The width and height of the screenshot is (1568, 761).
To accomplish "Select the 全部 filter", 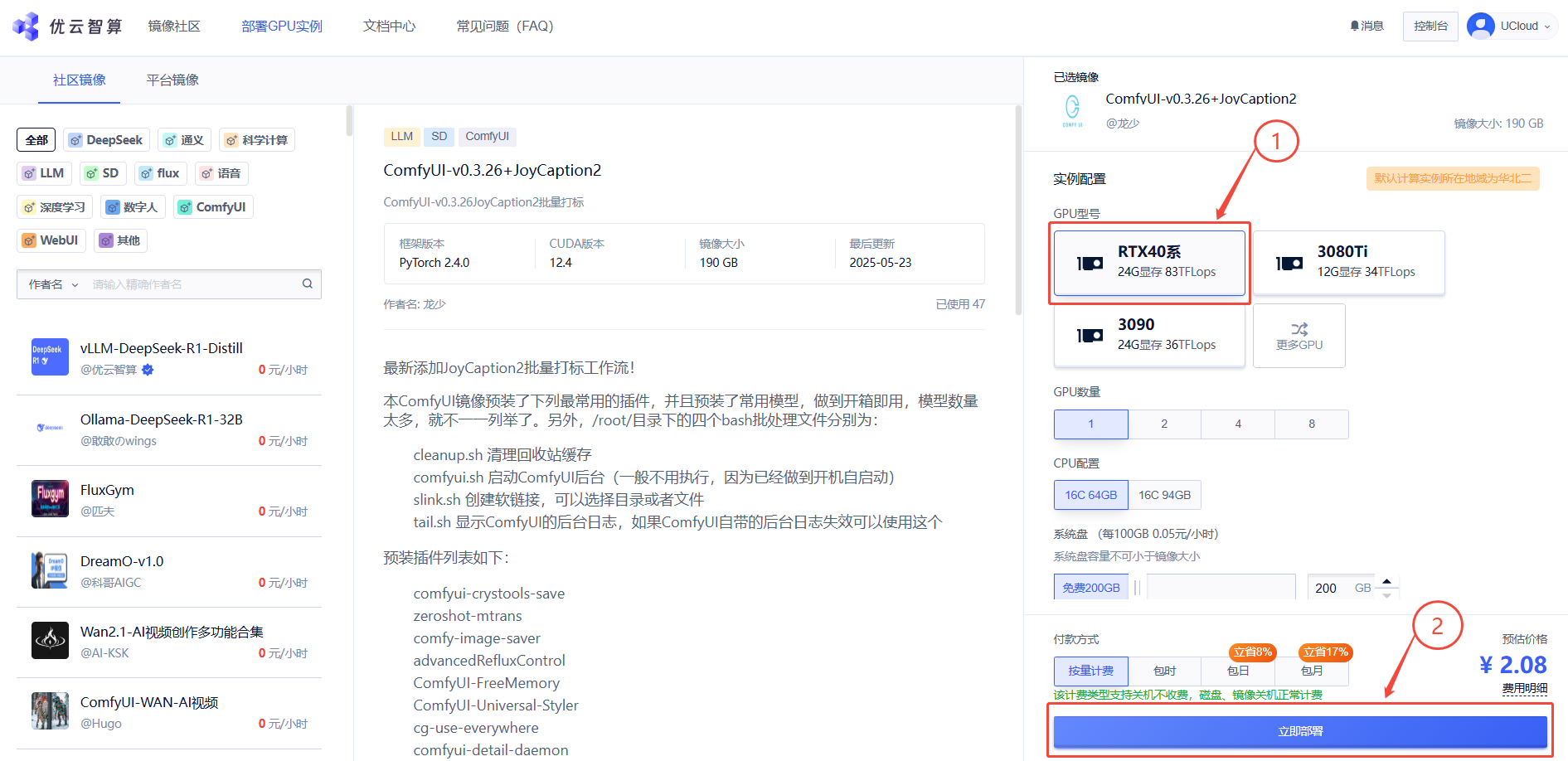I will (36, 140).
